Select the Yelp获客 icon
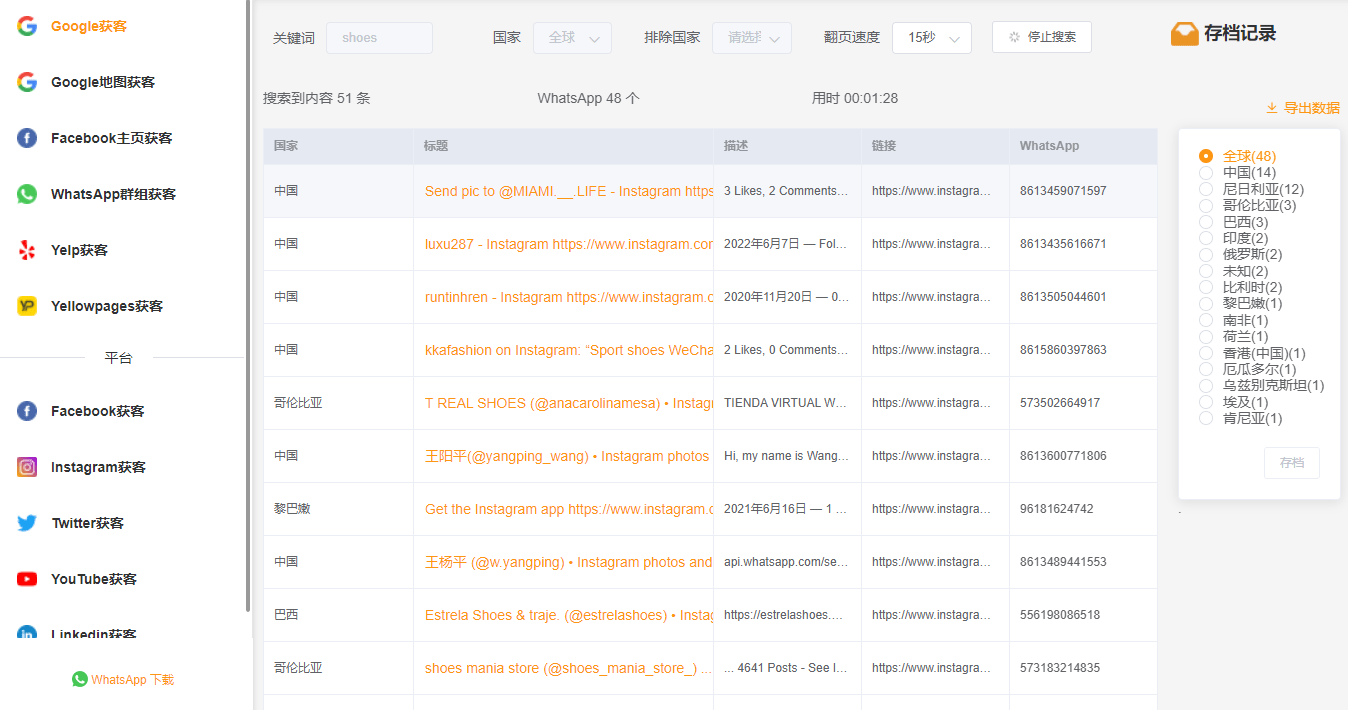Screen dimensions: 1348x710 click(x=27, y=250)
